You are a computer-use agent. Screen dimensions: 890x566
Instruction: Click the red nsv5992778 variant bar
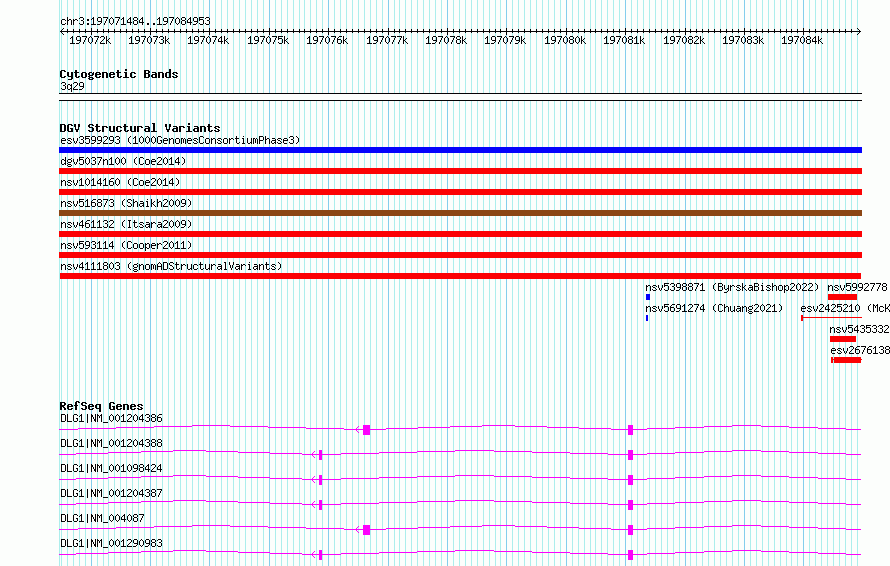pos(842,297)
